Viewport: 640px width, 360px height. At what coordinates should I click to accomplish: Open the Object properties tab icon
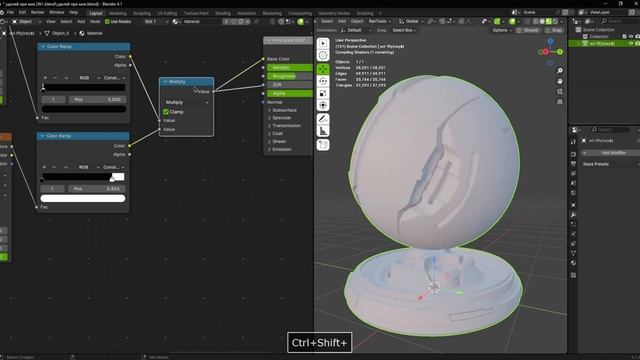[573, 205]
